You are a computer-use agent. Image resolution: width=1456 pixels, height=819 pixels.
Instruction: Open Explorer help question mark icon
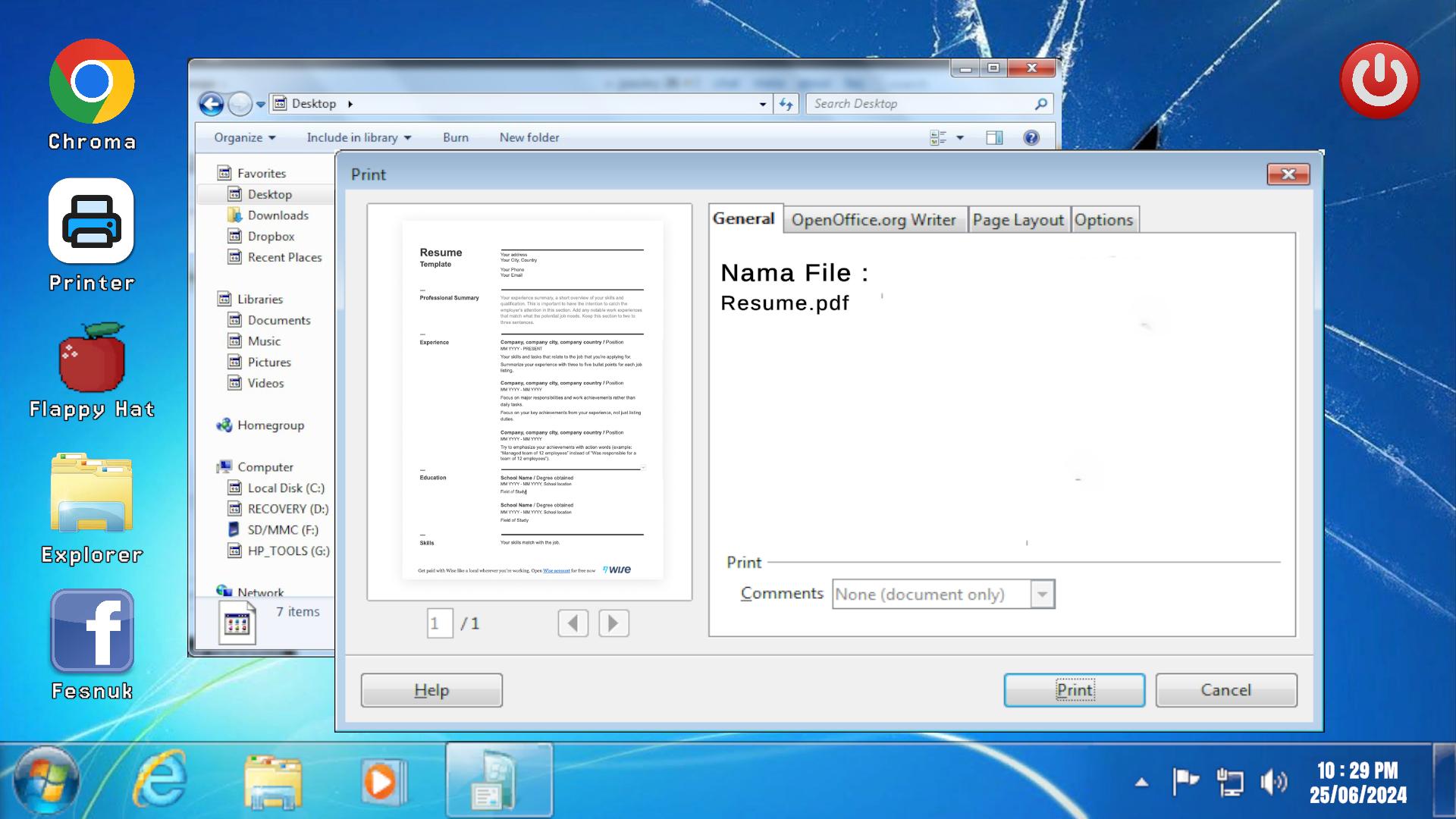pyautogui.click(x=1031, y=137)
